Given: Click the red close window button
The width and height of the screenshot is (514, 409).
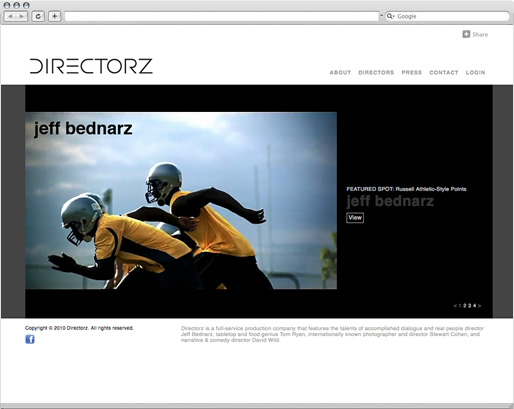Looking at the screenshot, I should tap(7, 5).
